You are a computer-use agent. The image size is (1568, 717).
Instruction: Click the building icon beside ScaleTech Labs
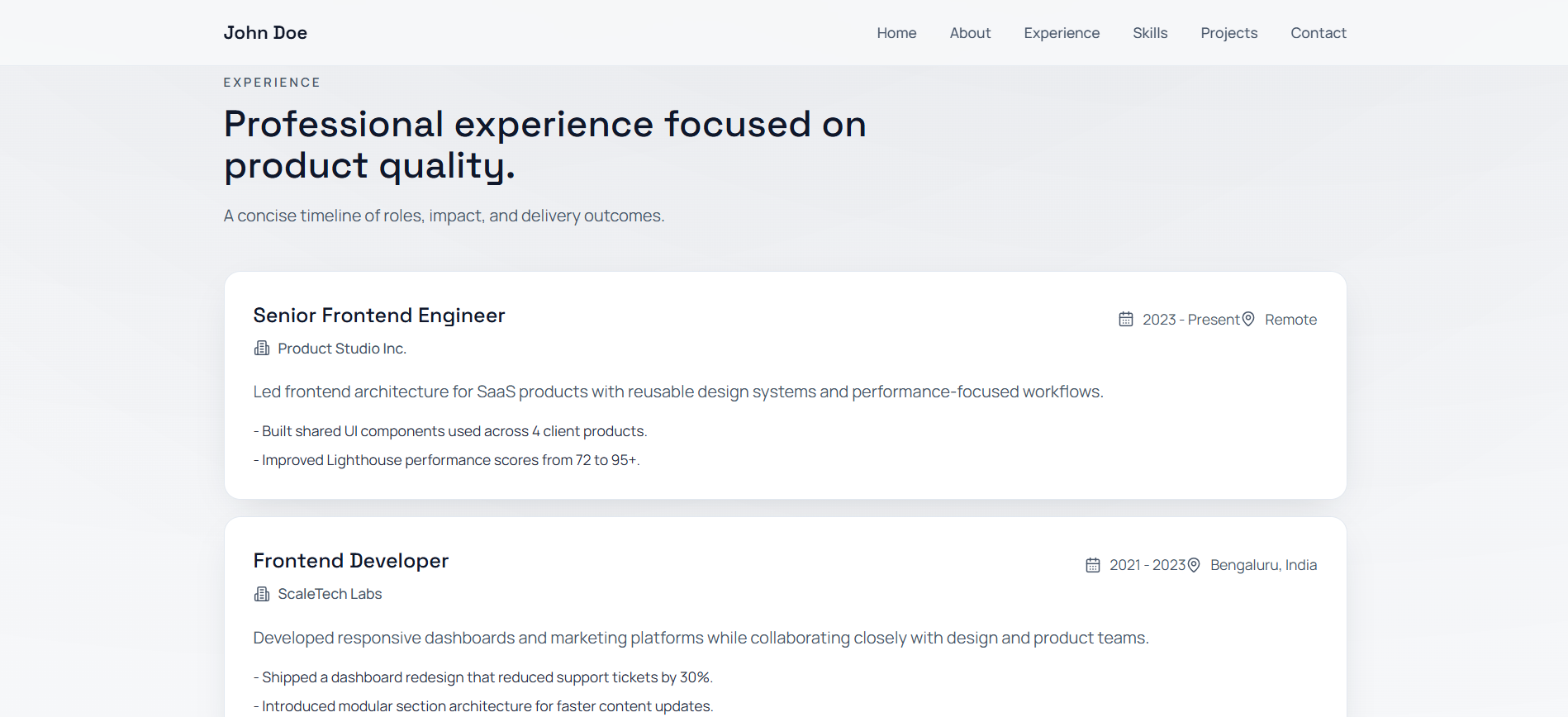pyautogui.click(x=261, y=593)
